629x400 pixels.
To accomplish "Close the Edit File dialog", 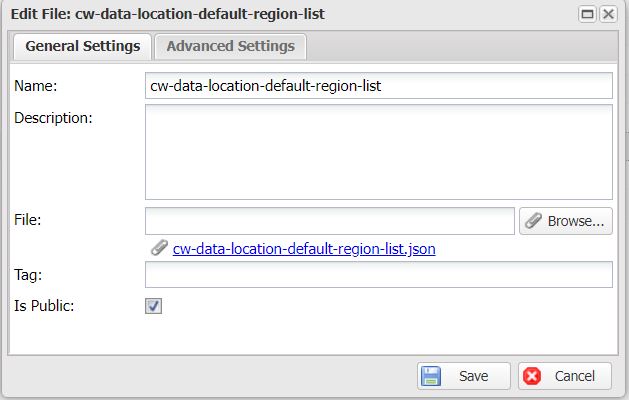I will coord(607,15).
